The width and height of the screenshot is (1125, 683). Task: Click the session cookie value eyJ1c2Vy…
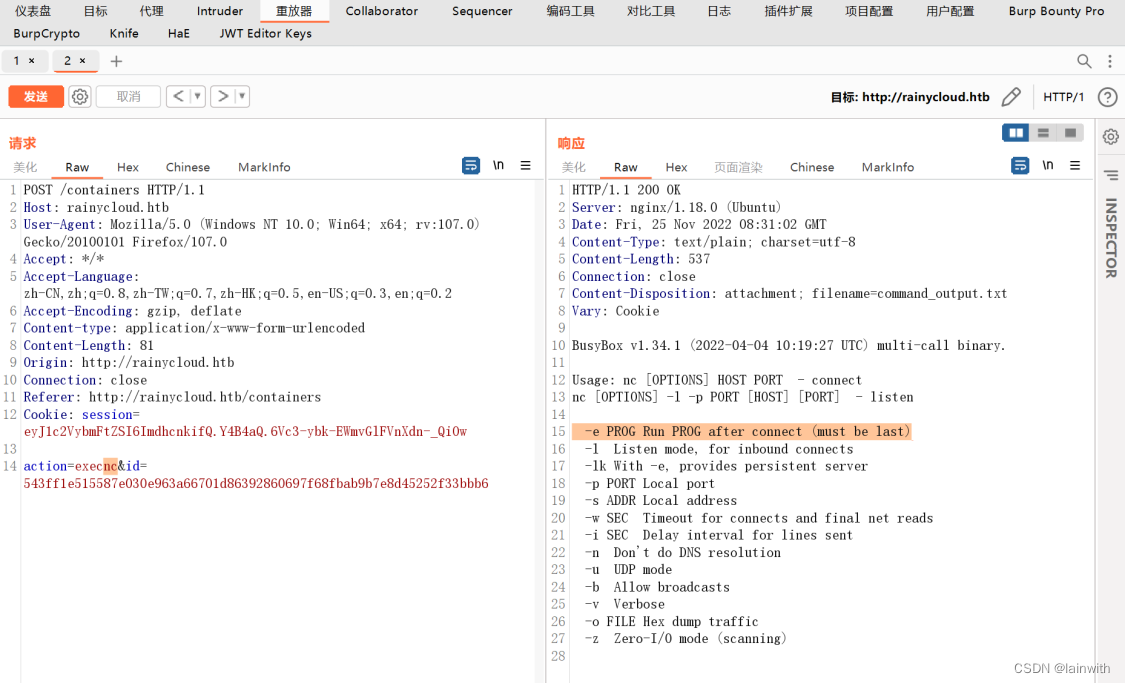[245, 431]
